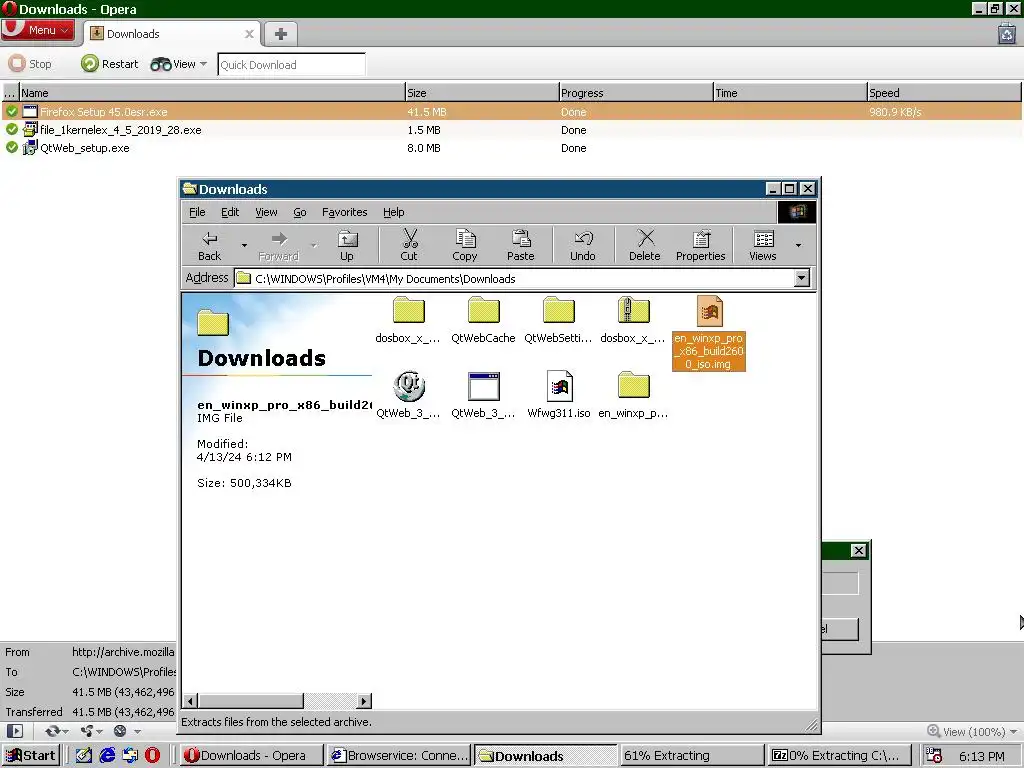The width and height of the screenshot is (1024, 768).
Task: Select the Wfwg311.iso file
Action: pos(558,395)
